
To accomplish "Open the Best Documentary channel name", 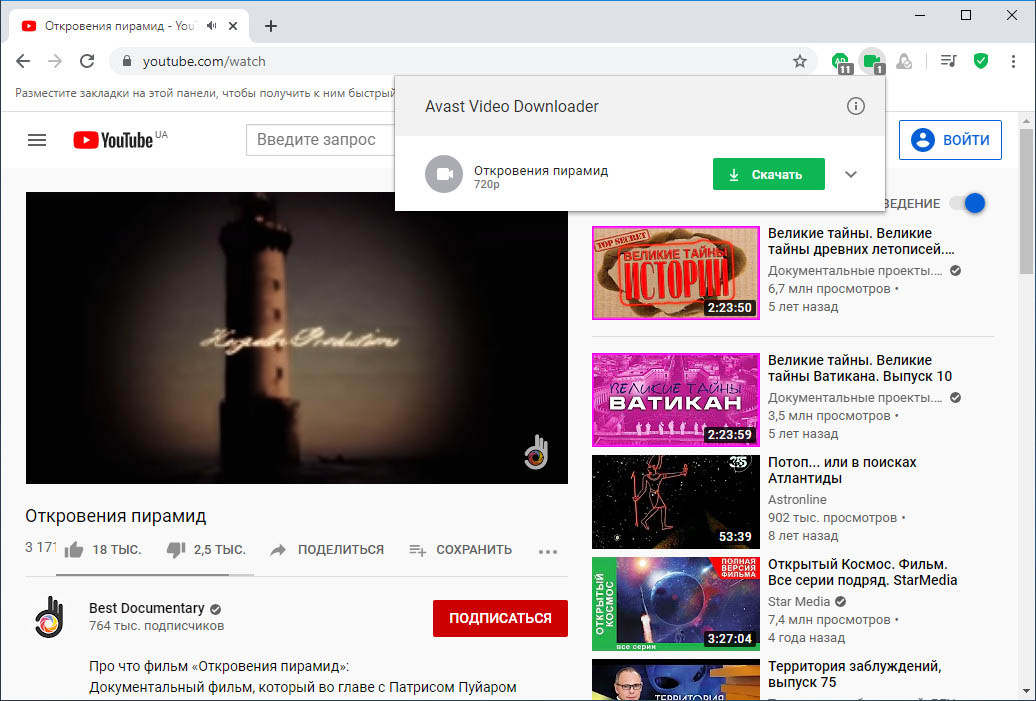I will point(147,608).
